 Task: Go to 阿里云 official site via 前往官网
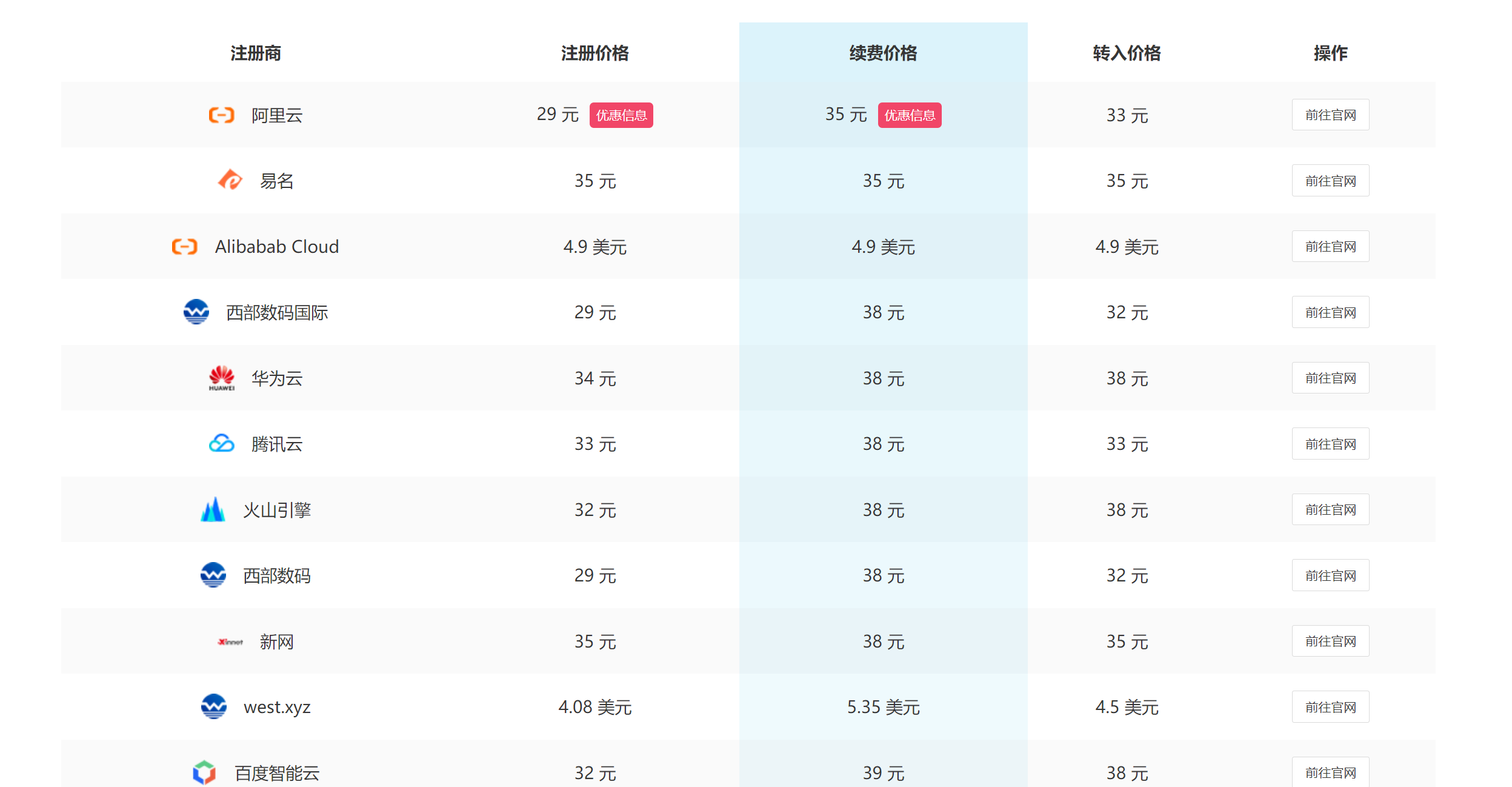click(x=1330, y=115)
